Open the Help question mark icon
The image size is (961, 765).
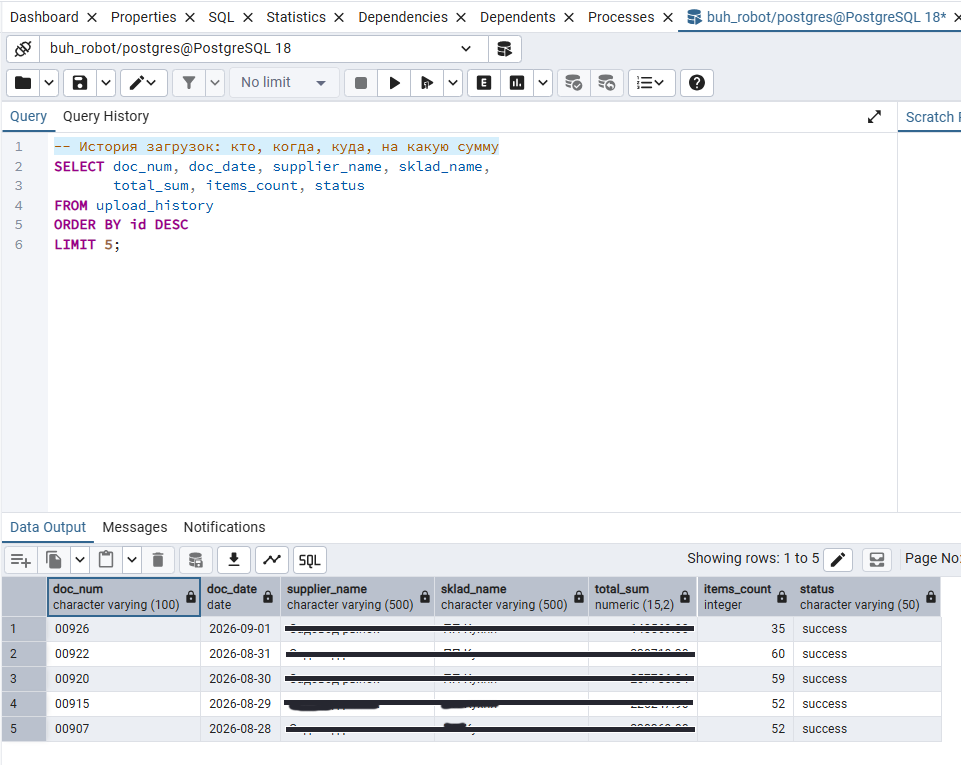point(697,83)
